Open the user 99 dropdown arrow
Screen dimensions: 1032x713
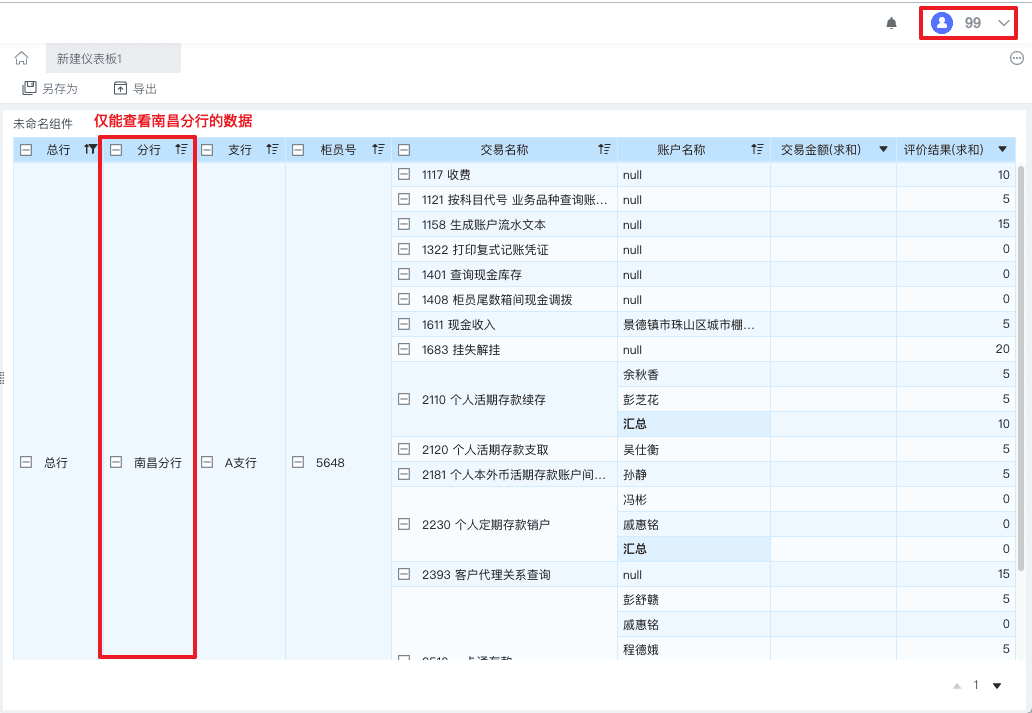pyautogui.click(x=1004, y=24)
